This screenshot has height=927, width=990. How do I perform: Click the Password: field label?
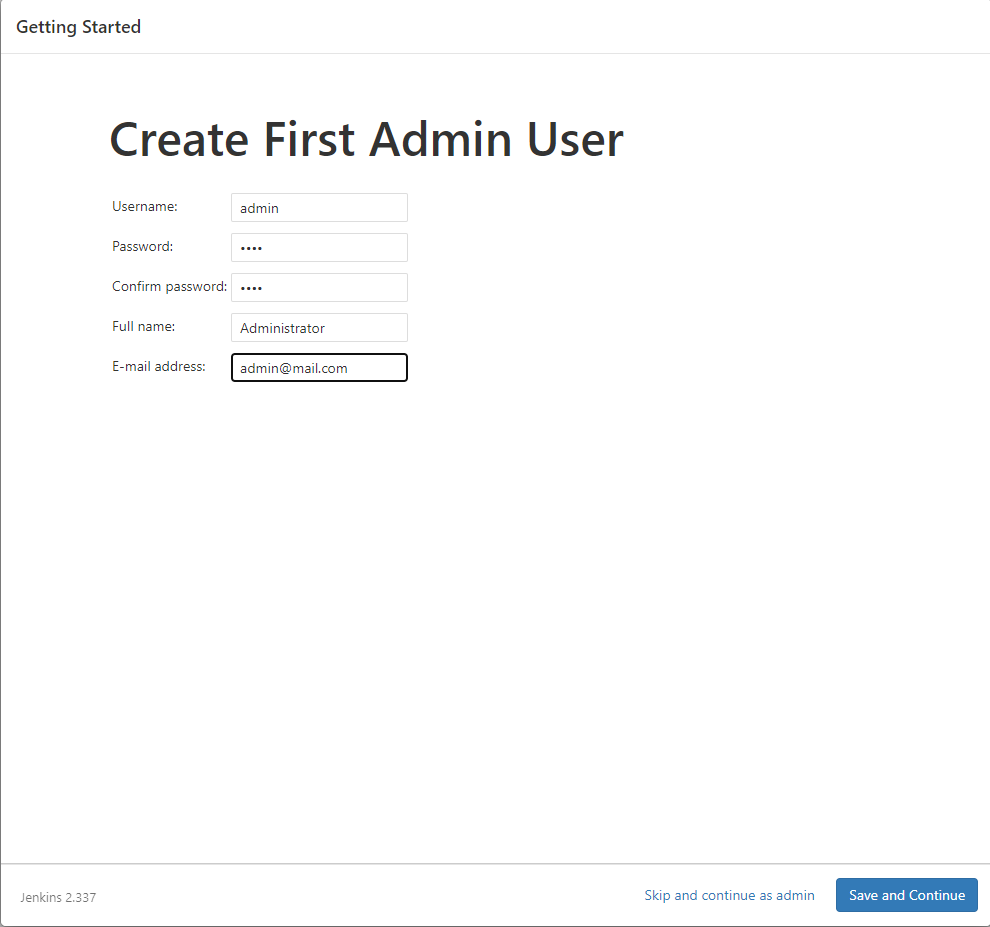[142, 246]
